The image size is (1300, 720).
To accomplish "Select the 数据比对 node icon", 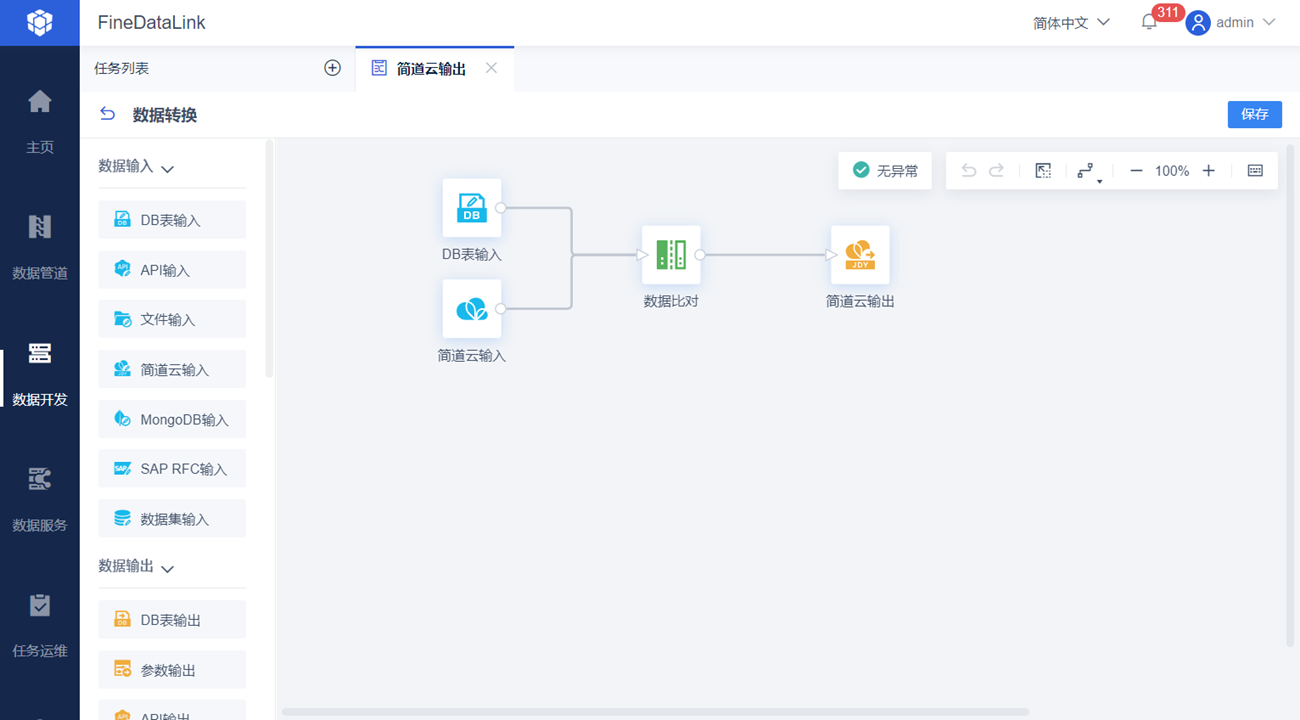I will coord(671,255).
